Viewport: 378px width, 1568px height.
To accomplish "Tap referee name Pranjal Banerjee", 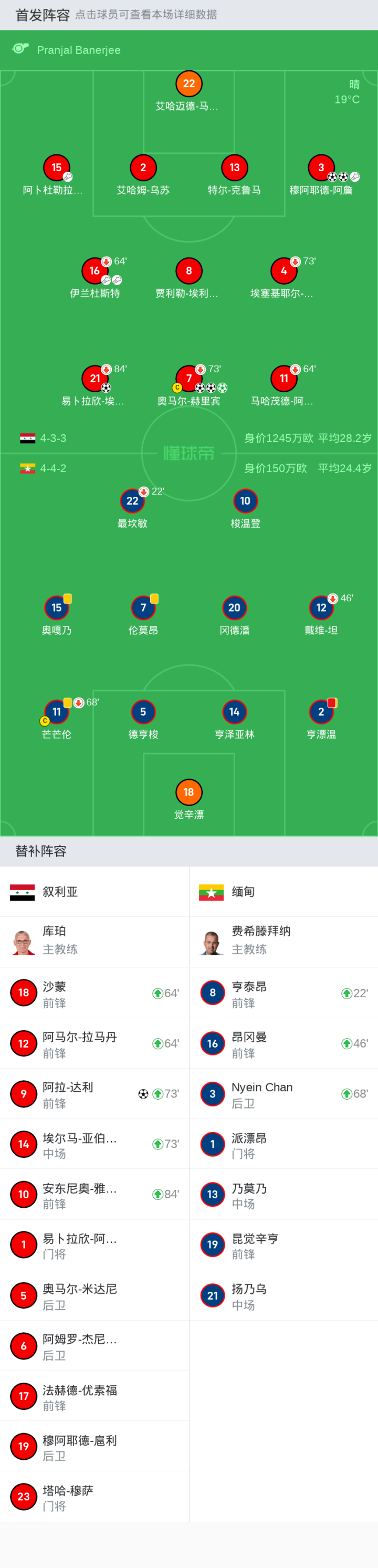I will point(79,50).
